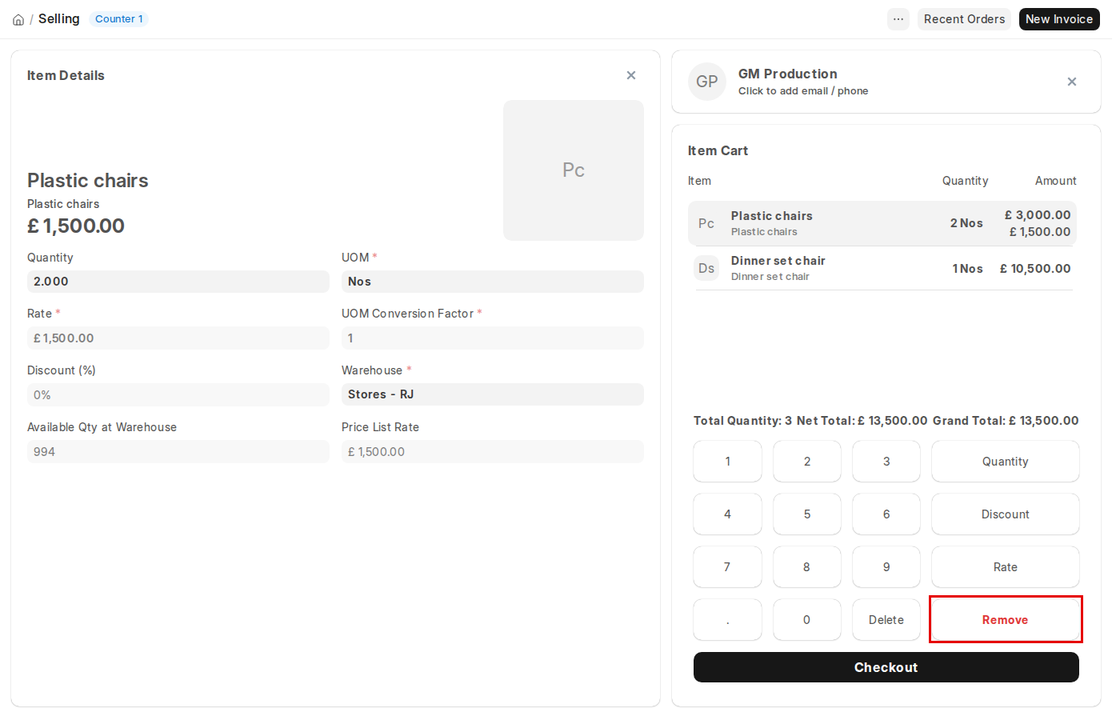Click the 1 Nos quantity in cart
1120x720 pixels.
967,269
